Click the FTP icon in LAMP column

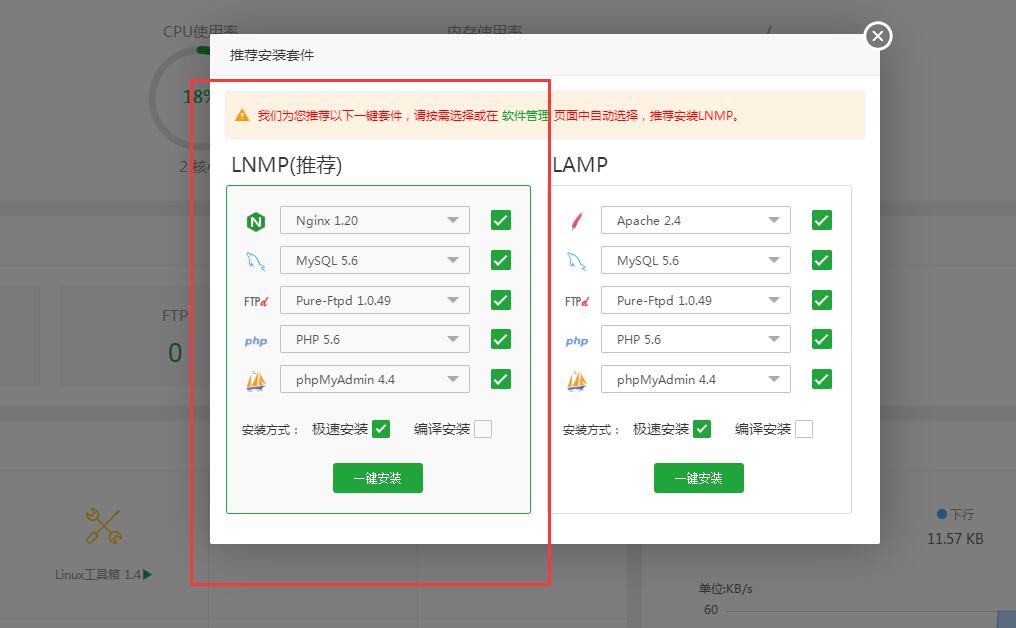click(x=577, y=301)
